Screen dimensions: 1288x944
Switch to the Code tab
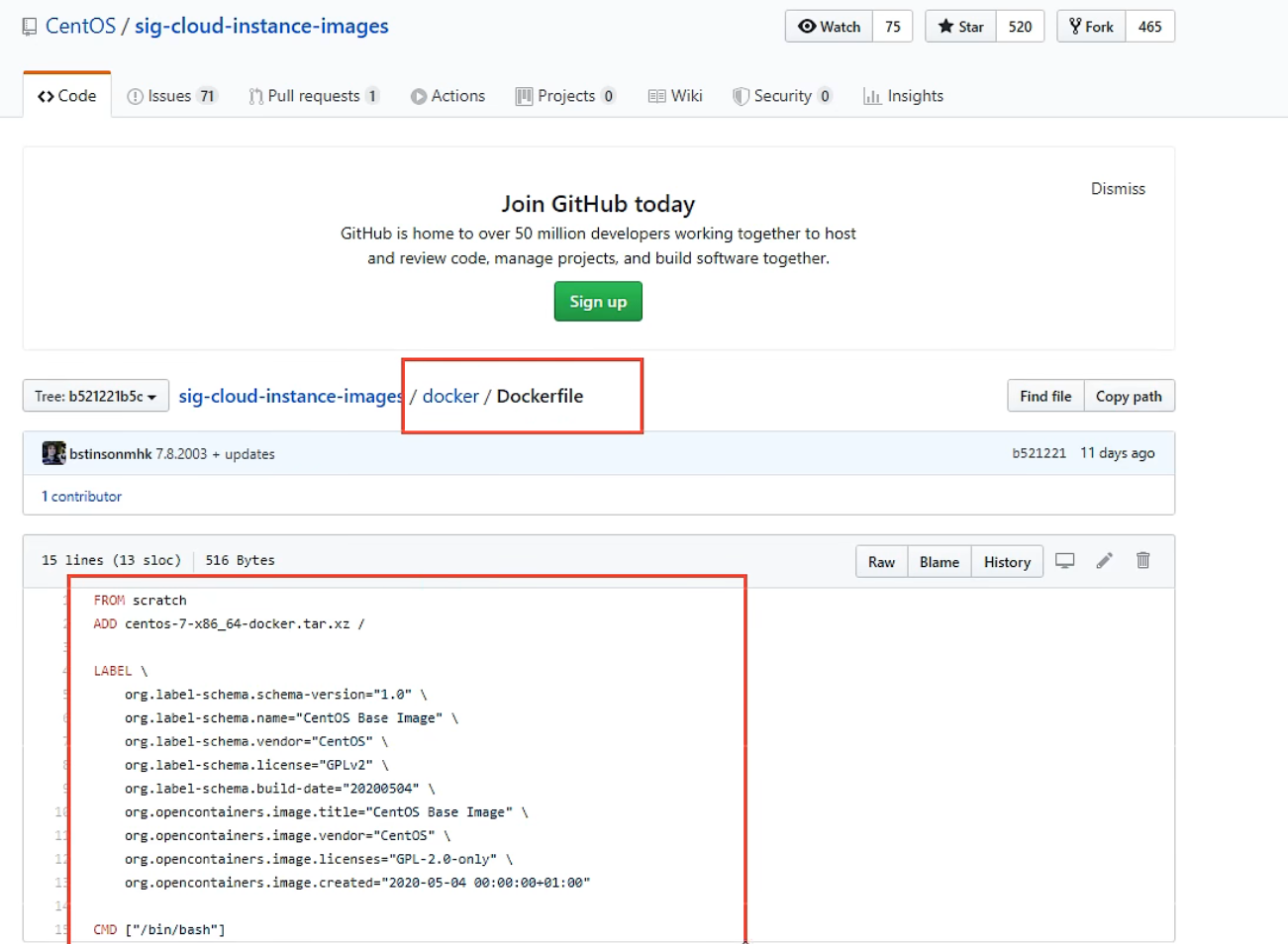click(67, 96)
